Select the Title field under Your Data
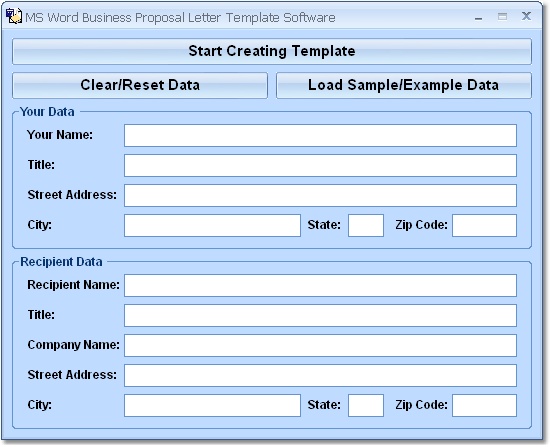 [320, 165]
